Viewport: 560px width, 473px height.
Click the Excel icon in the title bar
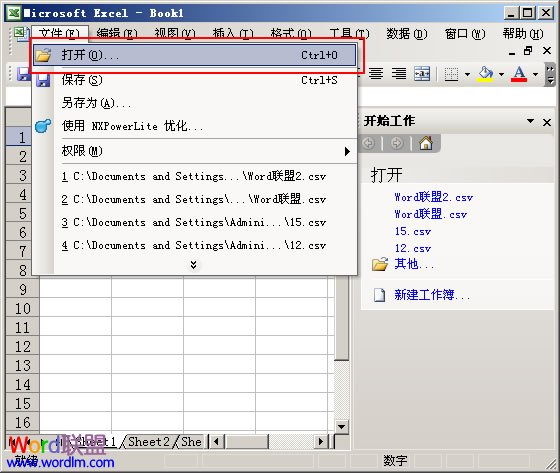coord(14,13)
